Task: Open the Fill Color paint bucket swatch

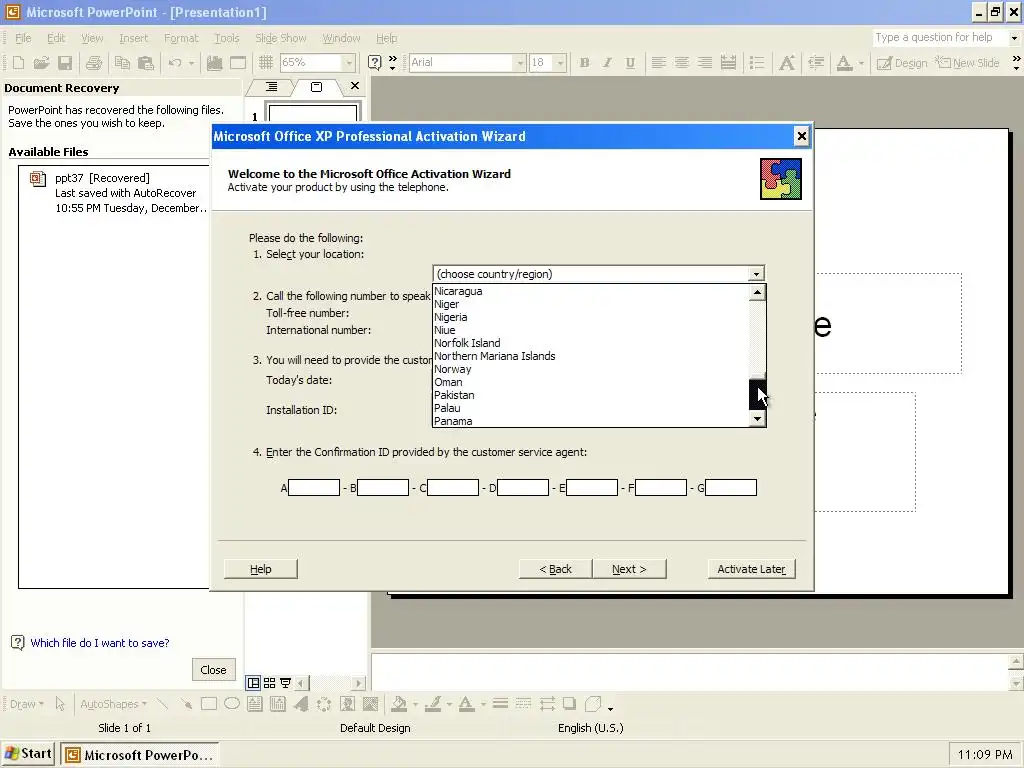Action: tap(398, 704)
